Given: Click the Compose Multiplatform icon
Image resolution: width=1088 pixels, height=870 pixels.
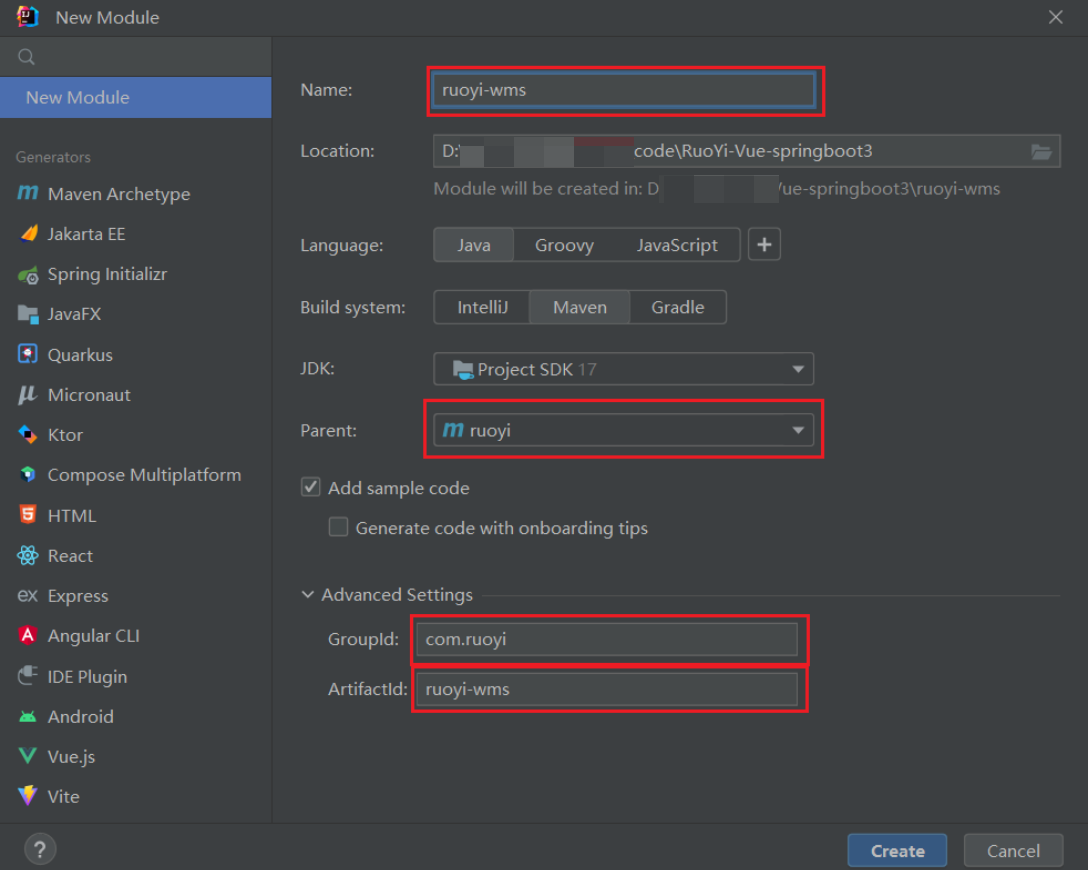Looking at the screenshot, I should (28, 475).
